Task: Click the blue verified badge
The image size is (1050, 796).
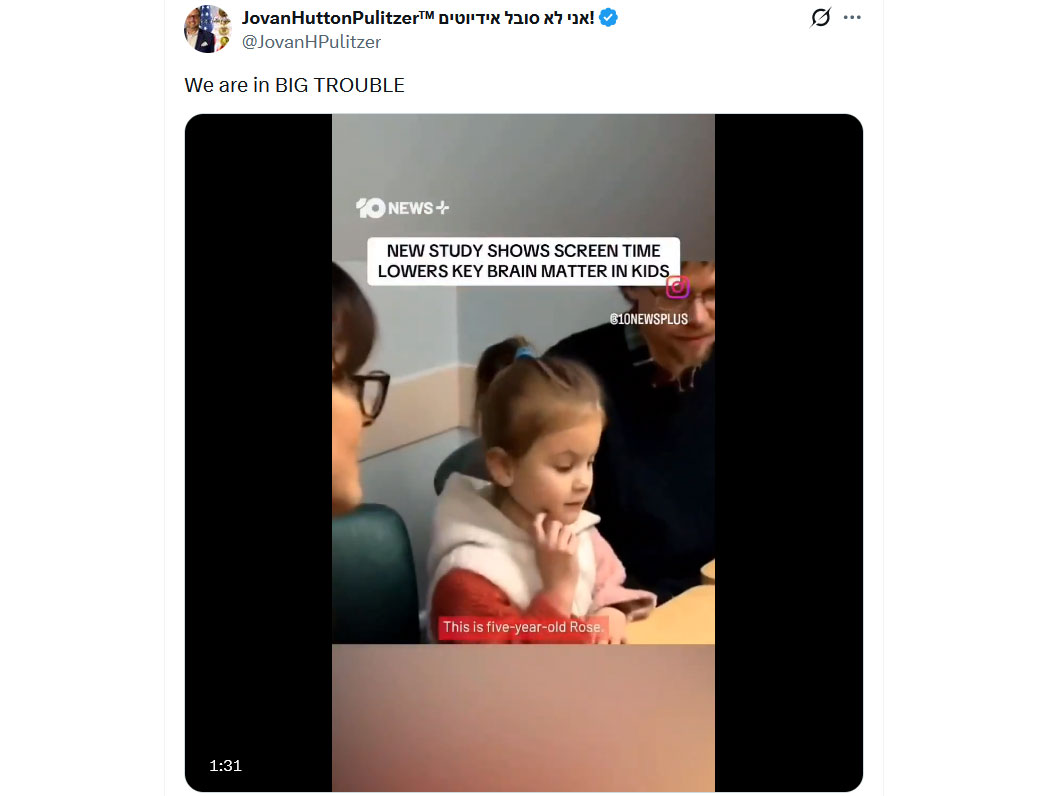Action: click(608, 17)
